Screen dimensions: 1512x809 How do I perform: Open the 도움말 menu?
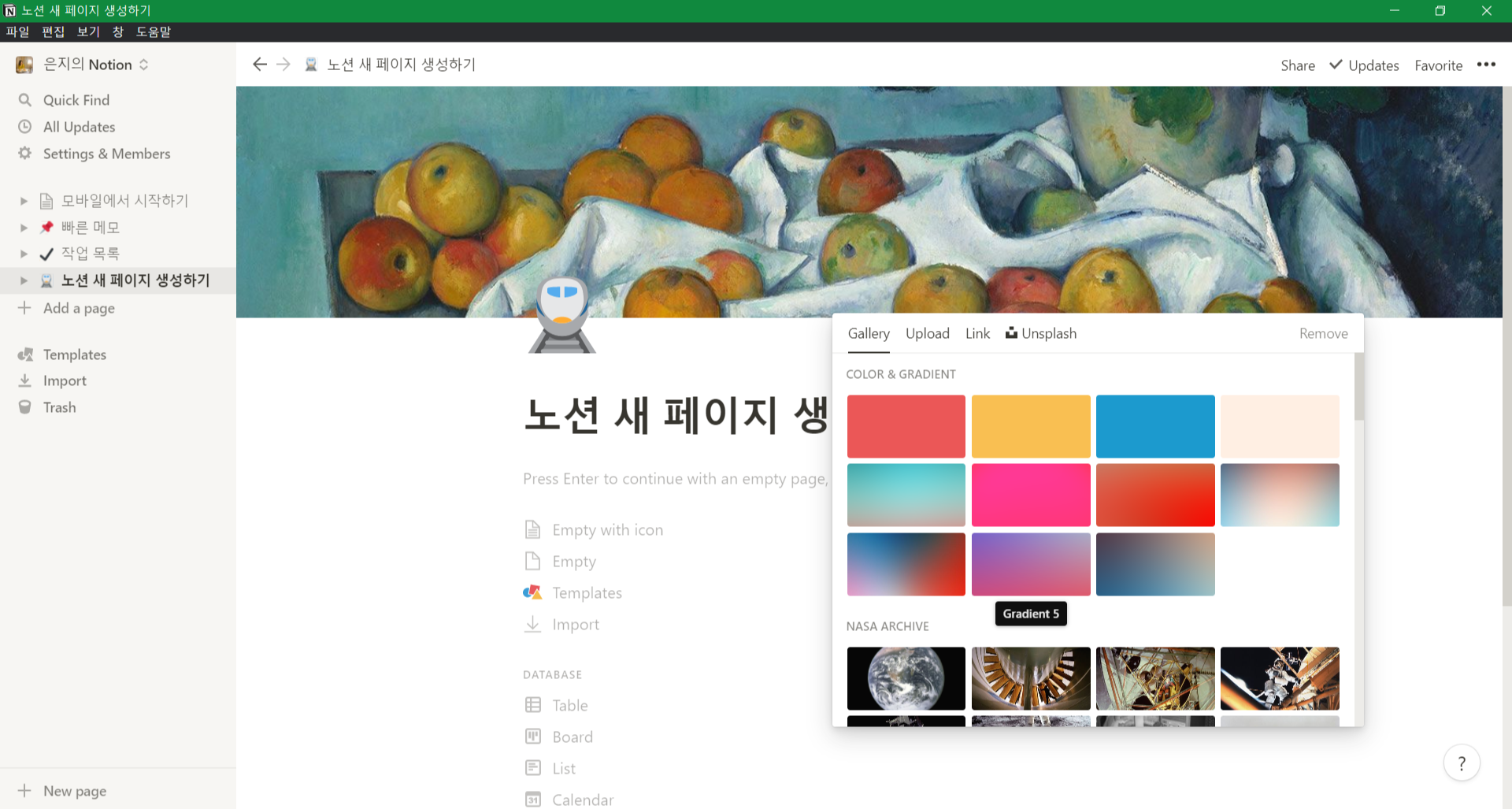[x=153, y=32]
